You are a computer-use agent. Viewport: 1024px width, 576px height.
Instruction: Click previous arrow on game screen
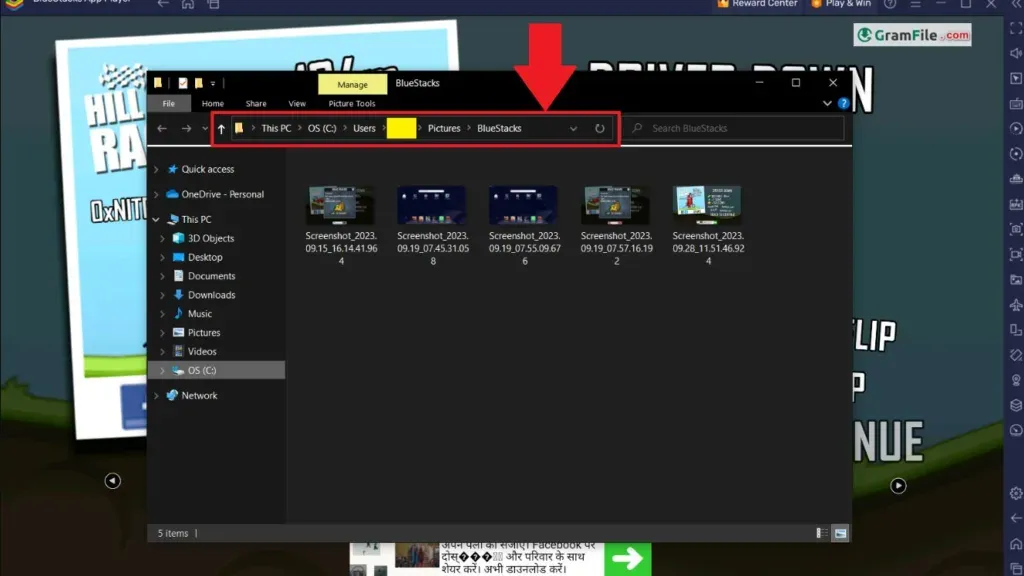click(x=112, y=481)
